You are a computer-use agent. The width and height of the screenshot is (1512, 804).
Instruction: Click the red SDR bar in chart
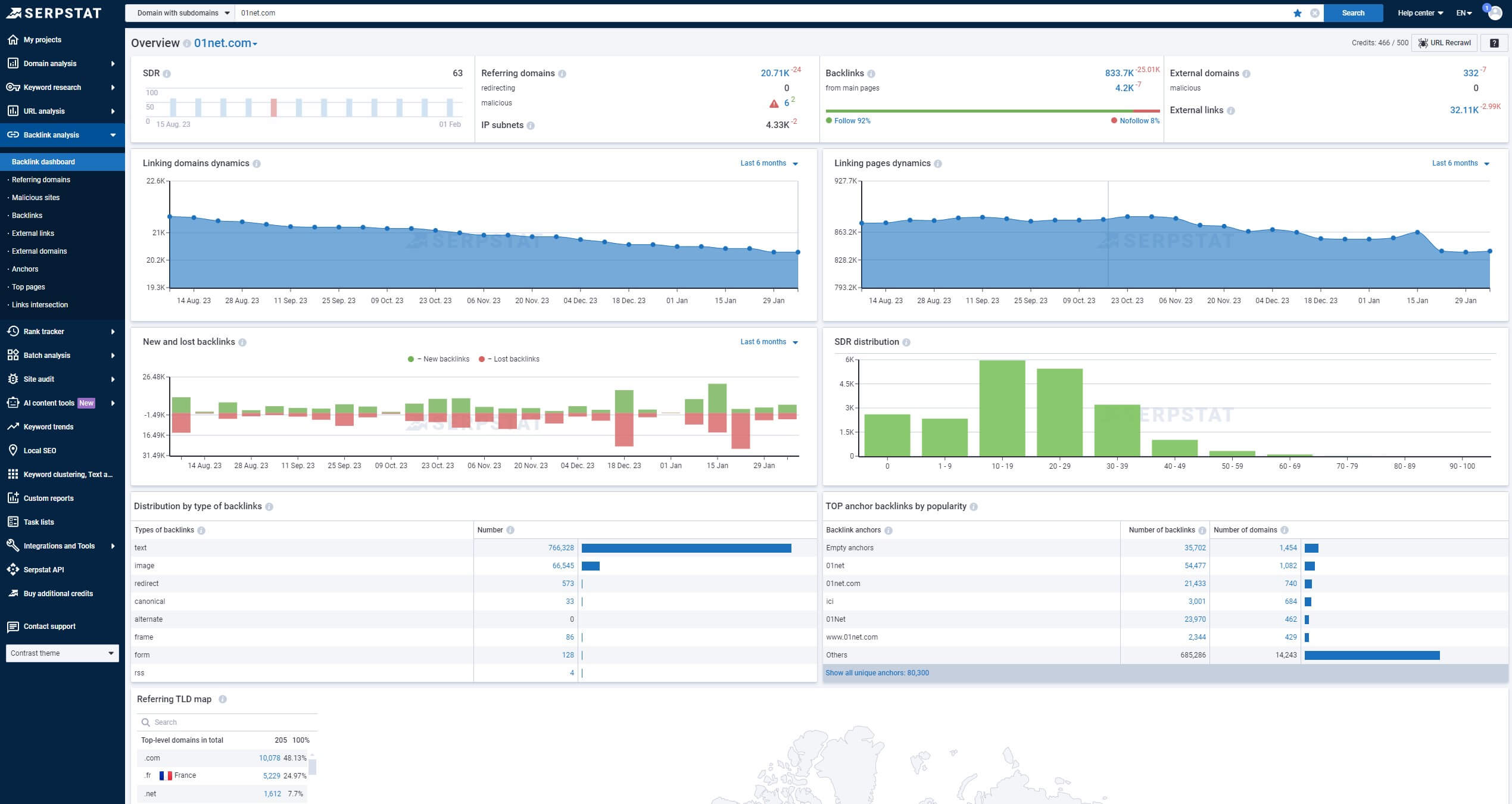(273, 108)
